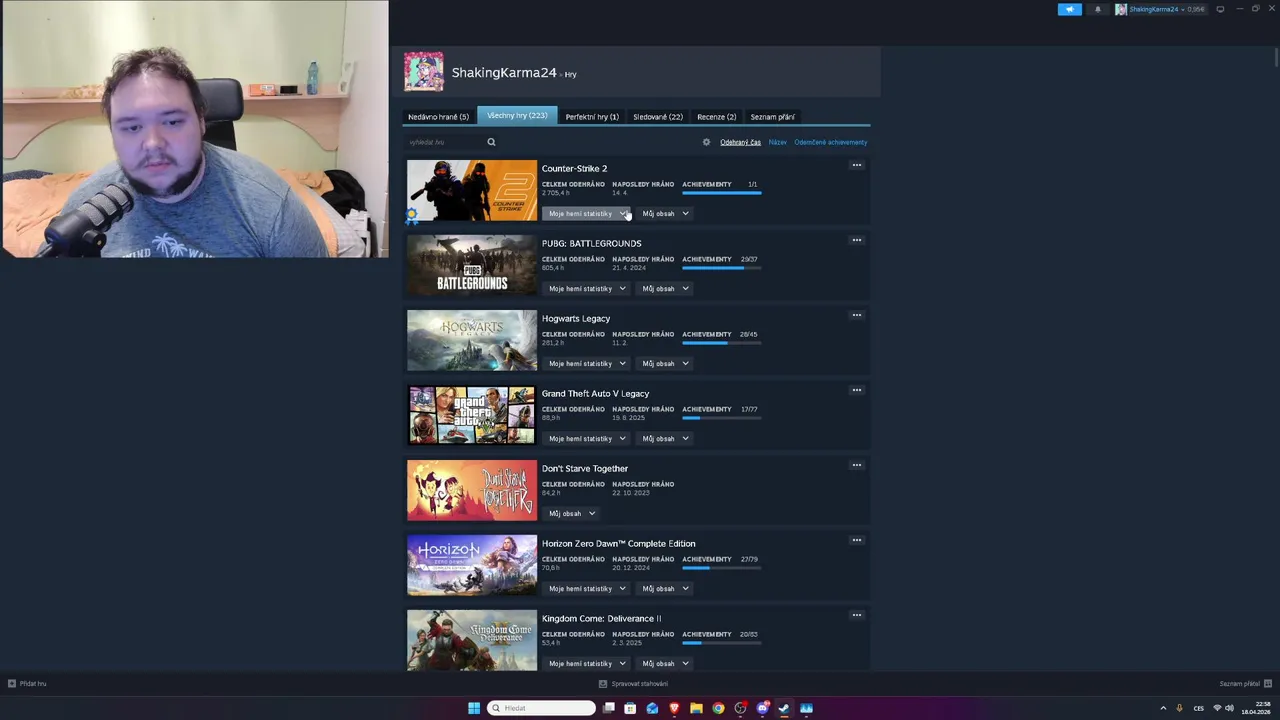Open Don't Starve Together more options
This screenshot has width=1280, height=720.
[x=856, y=465]
